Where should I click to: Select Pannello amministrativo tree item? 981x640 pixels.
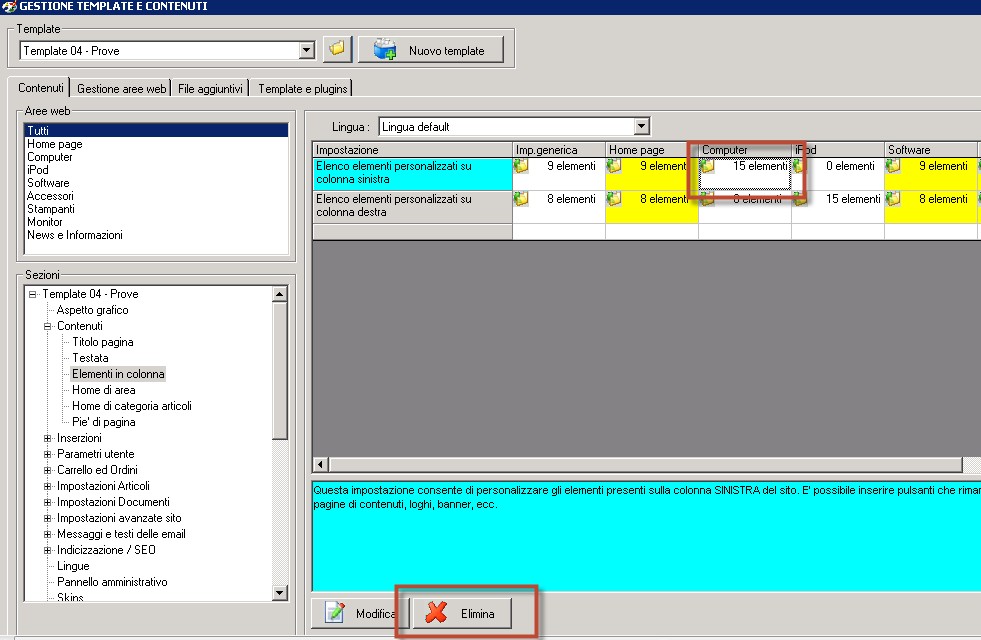click(x=113, y=582)
